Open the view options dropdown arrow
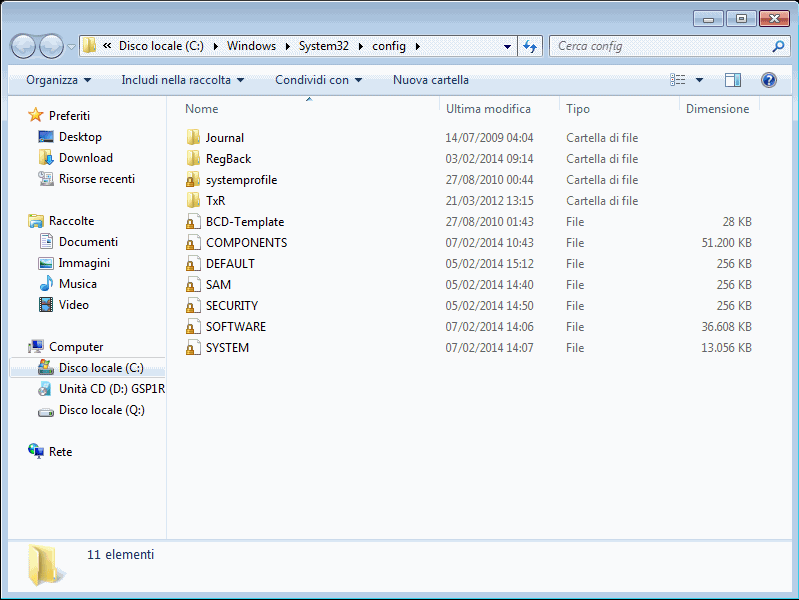Image resolution: width=799 pixels, height=600 pixels. [699, 80]
